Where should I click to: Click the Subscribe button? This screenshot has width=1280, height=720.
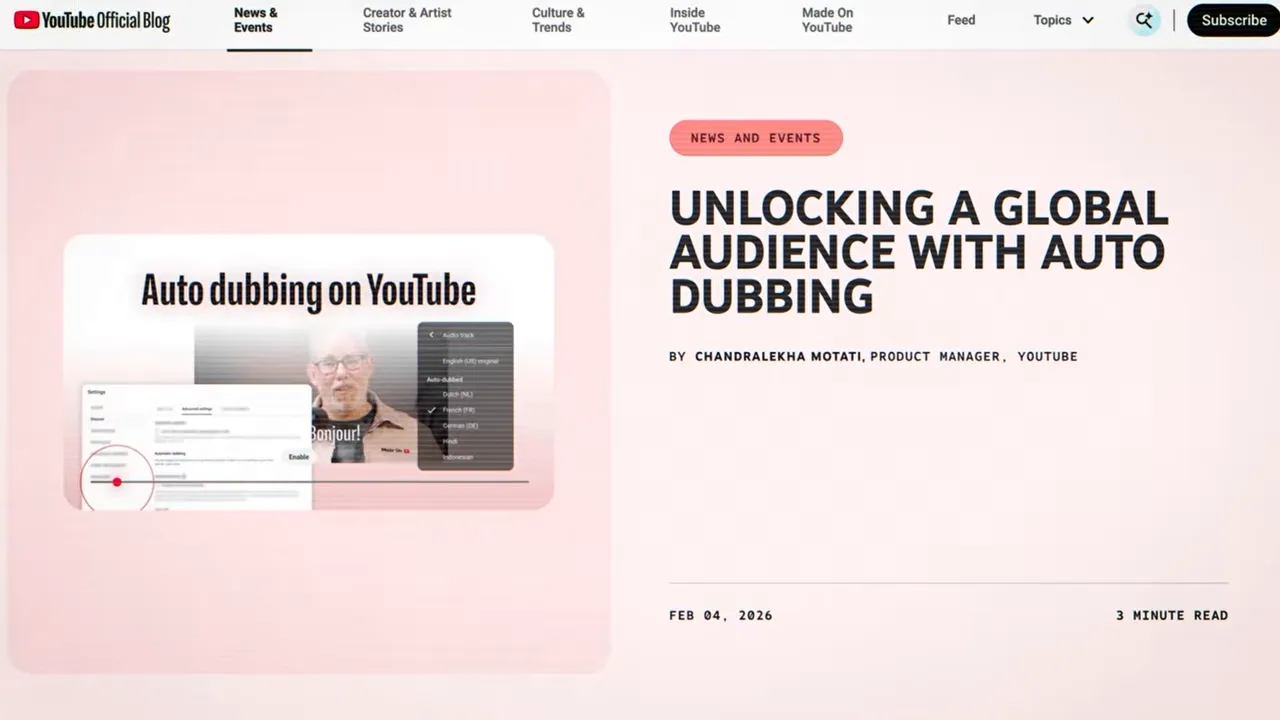(1233, 20)
